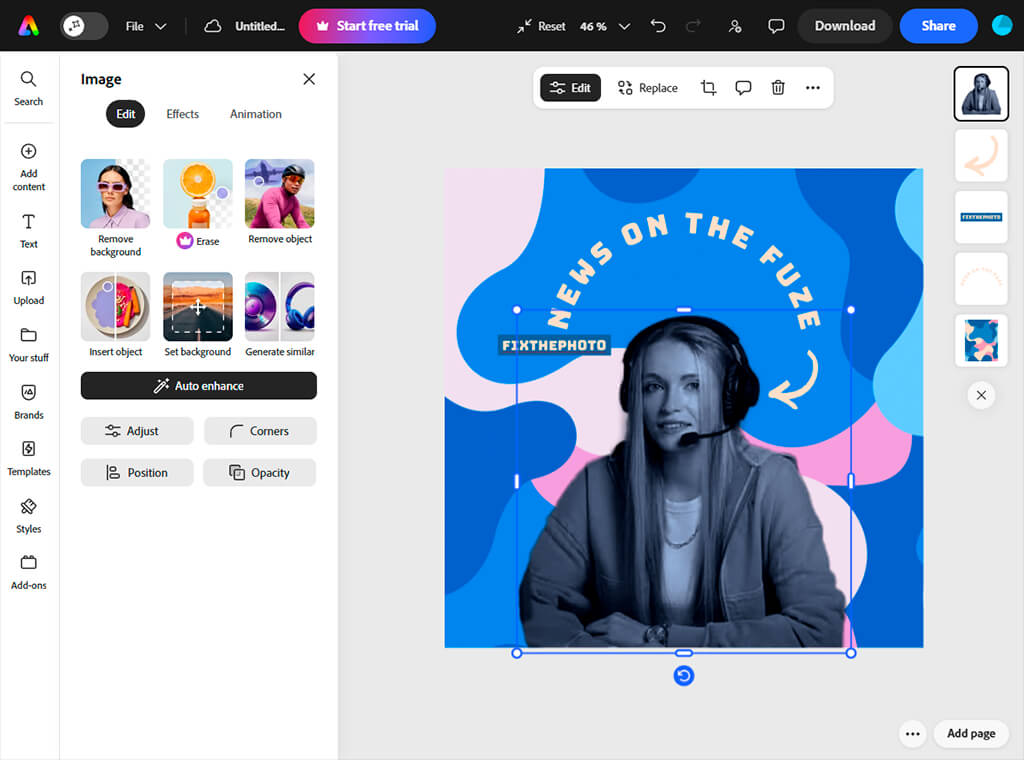Select the curved text layer thumbnail
Viewport: 1024px width, 760px height.
pos(981,279)
